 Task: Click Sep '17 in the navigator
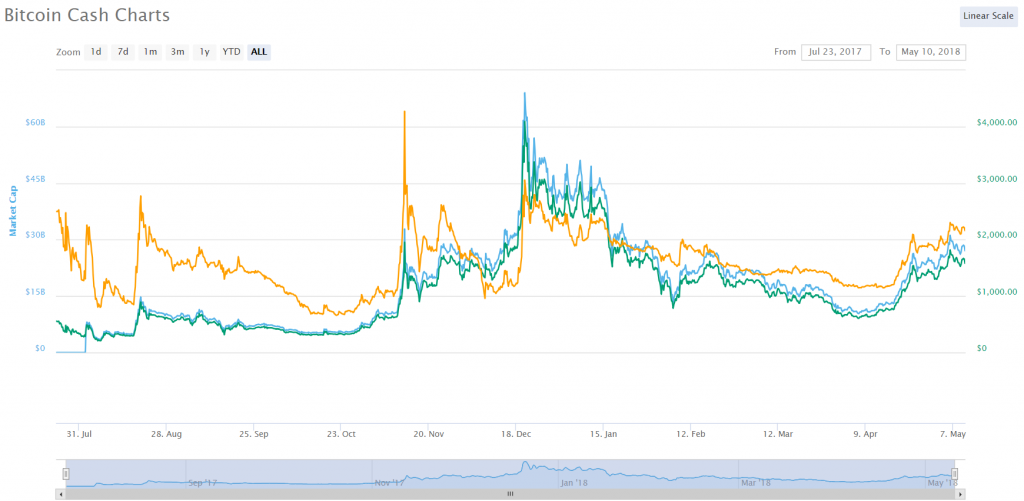[x=202, y=483]
